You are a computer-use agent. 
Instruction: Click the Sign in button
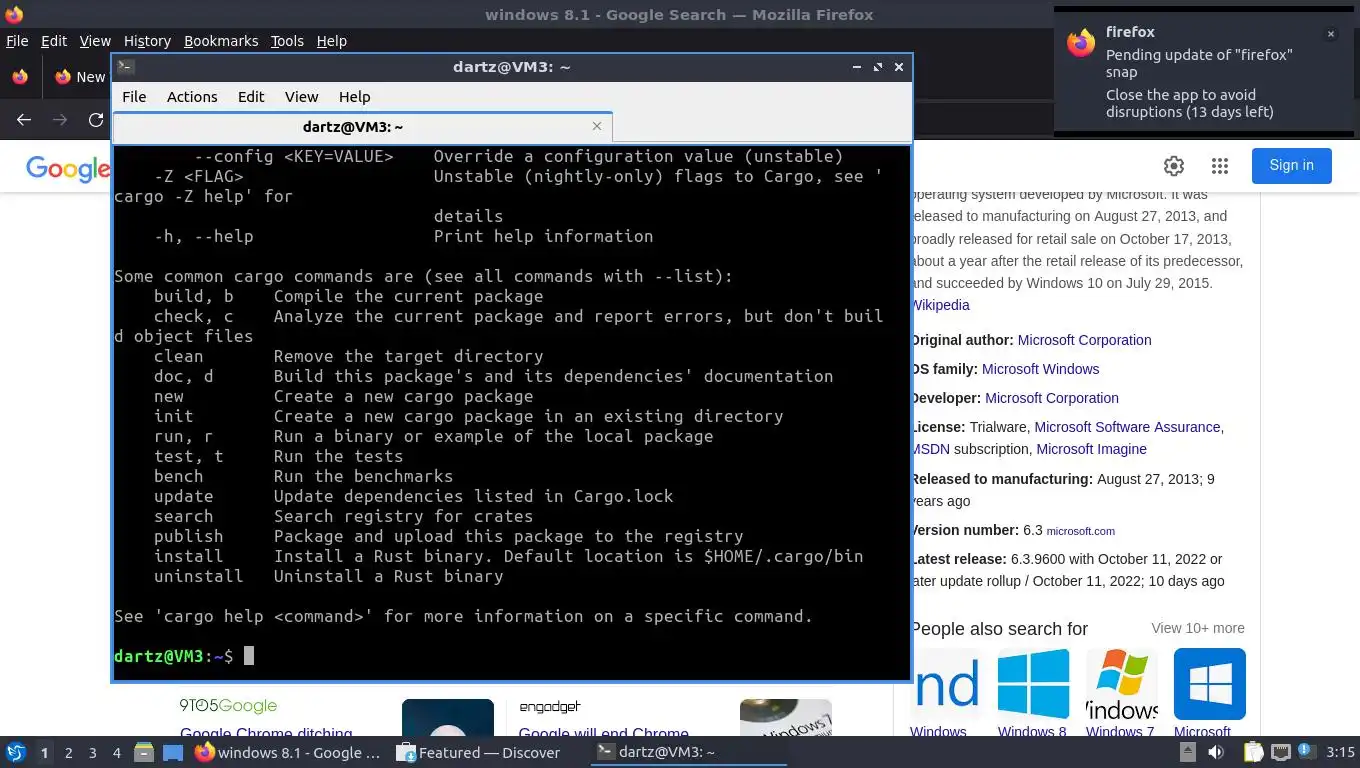point(1291,166)
